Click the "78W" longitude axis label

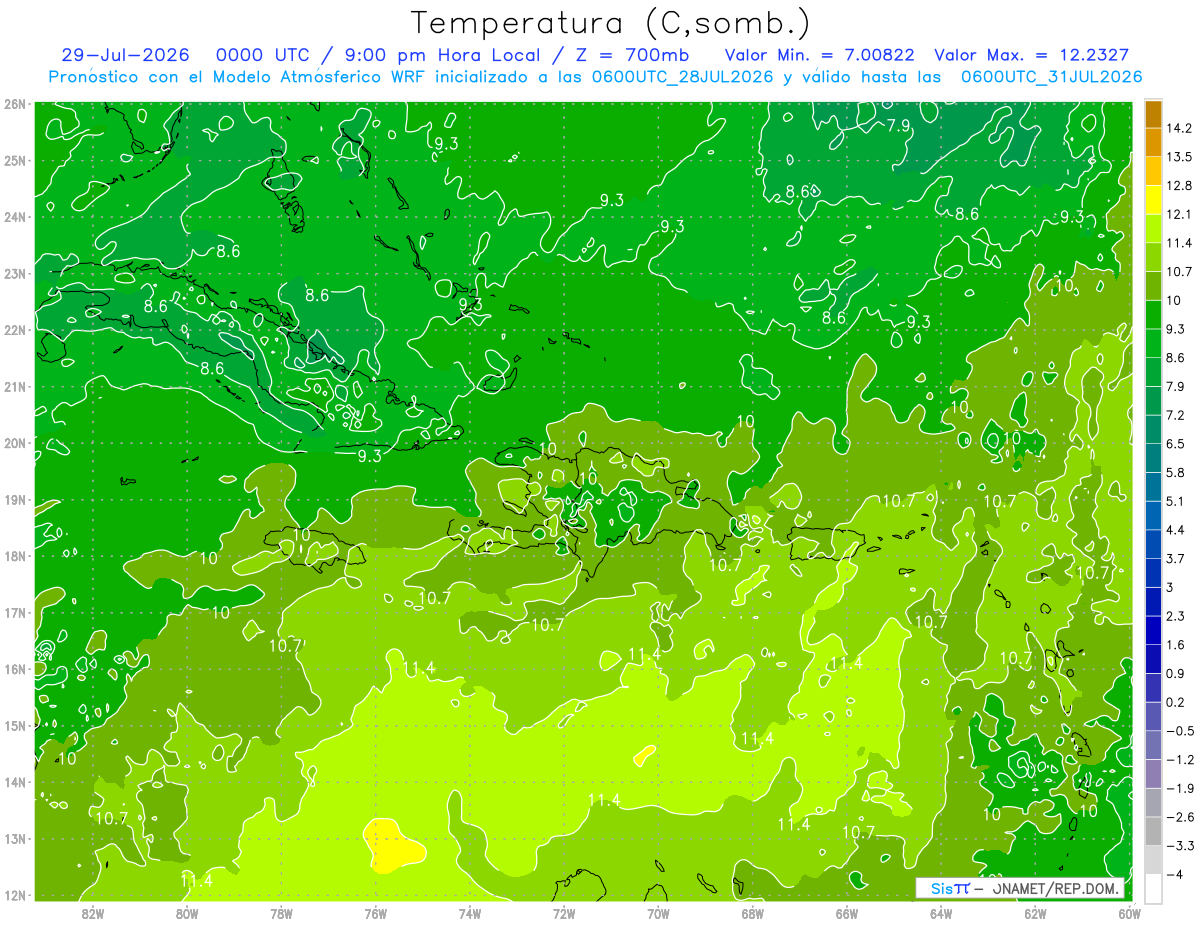point(281,913)
